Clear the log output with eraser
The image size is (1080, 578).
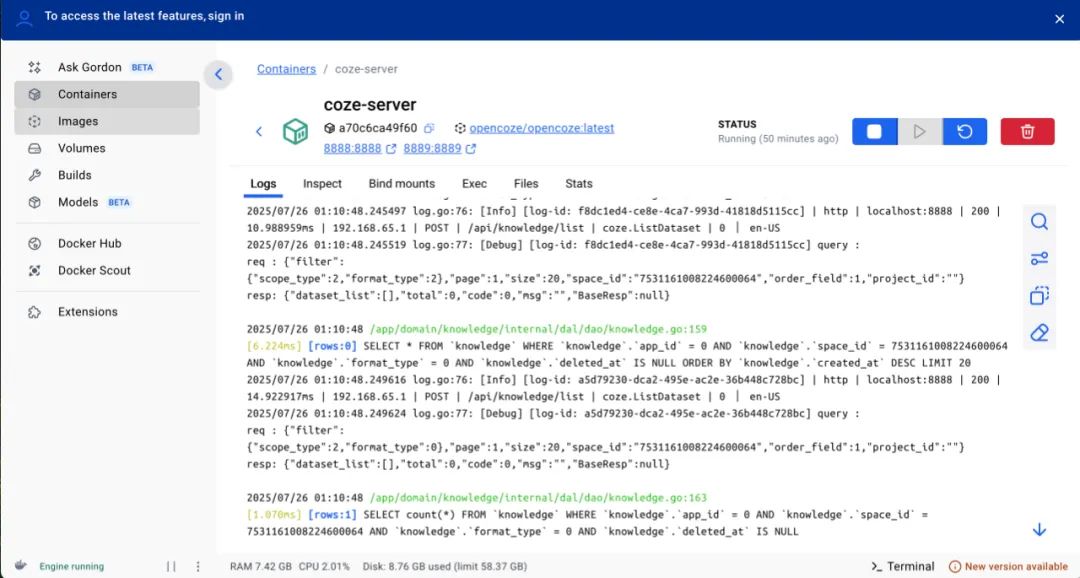point(1039,333)
